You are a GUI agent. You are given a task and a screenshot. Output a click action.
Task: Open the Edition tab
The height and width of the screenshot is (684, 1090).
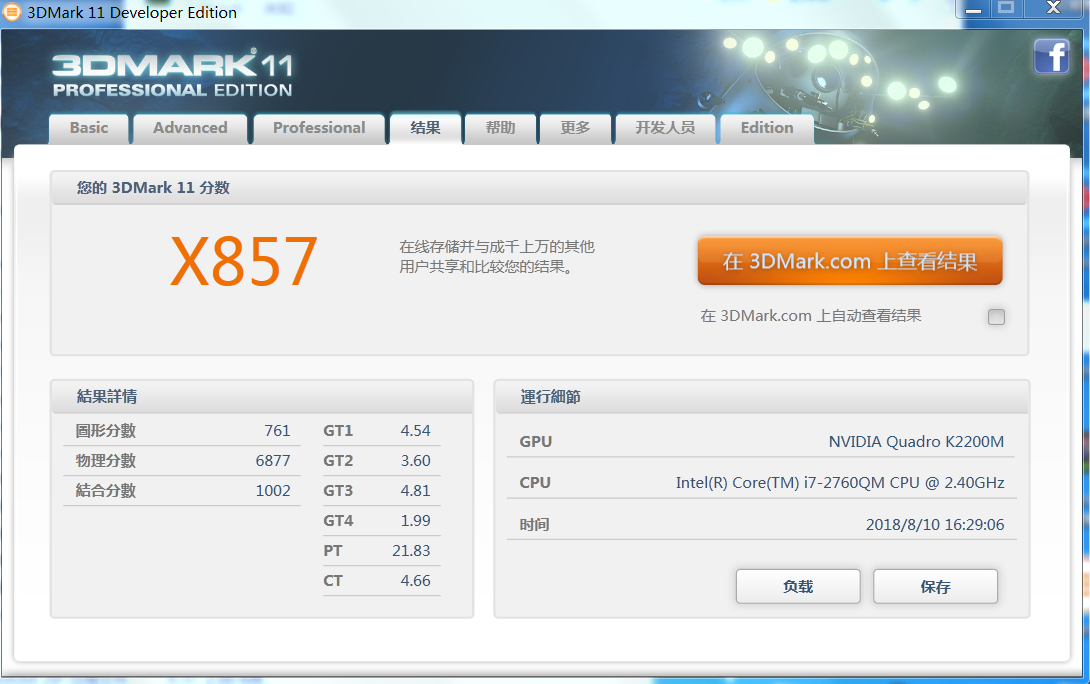[767, 129]
